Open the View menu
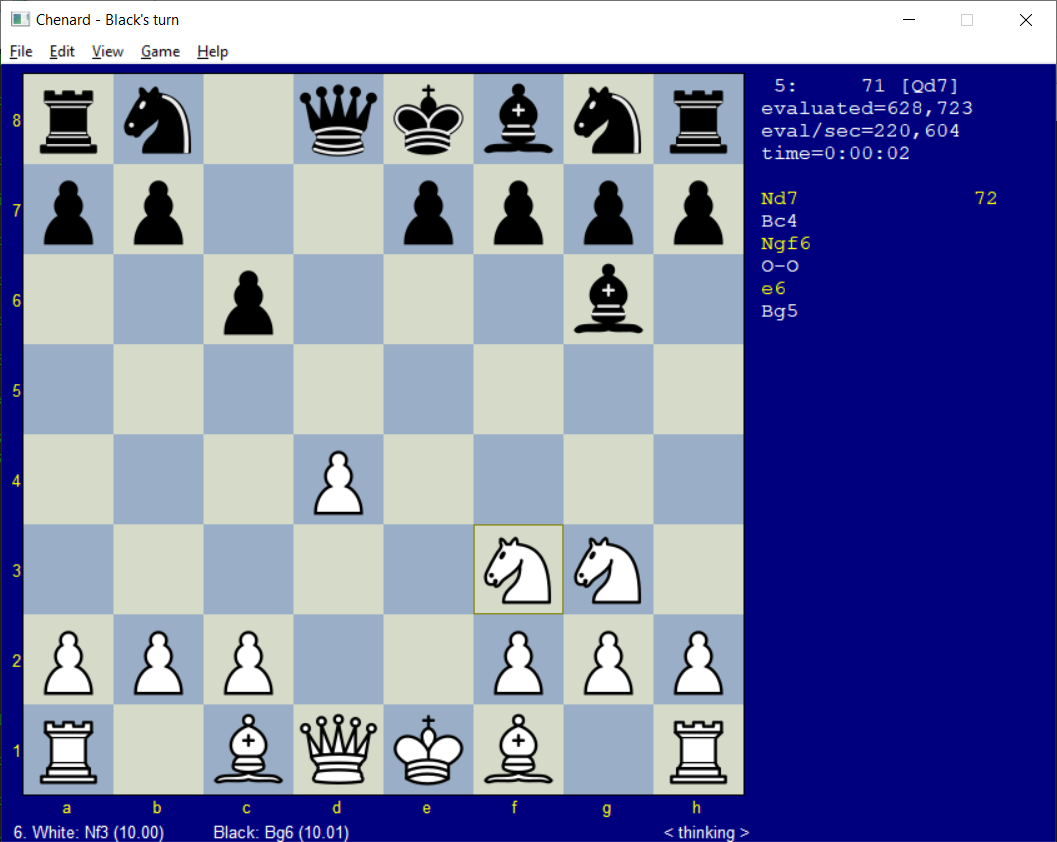Screen dimensions: 1057x842 click(x=107, y=51)
